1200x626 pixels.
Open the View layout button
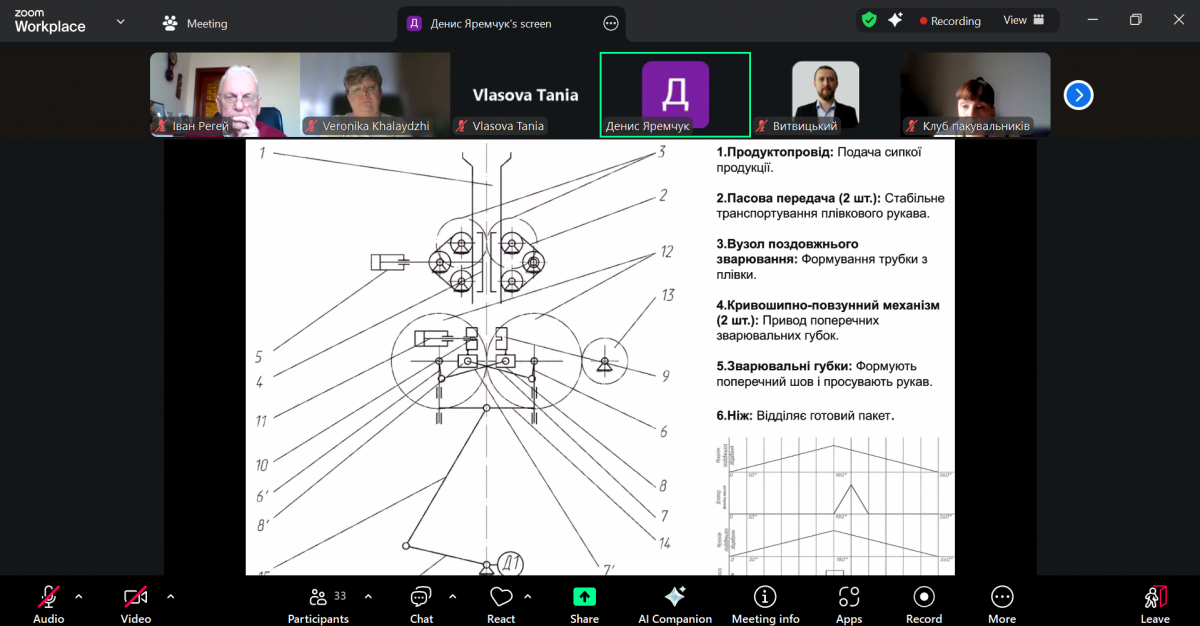[1023, 20]
